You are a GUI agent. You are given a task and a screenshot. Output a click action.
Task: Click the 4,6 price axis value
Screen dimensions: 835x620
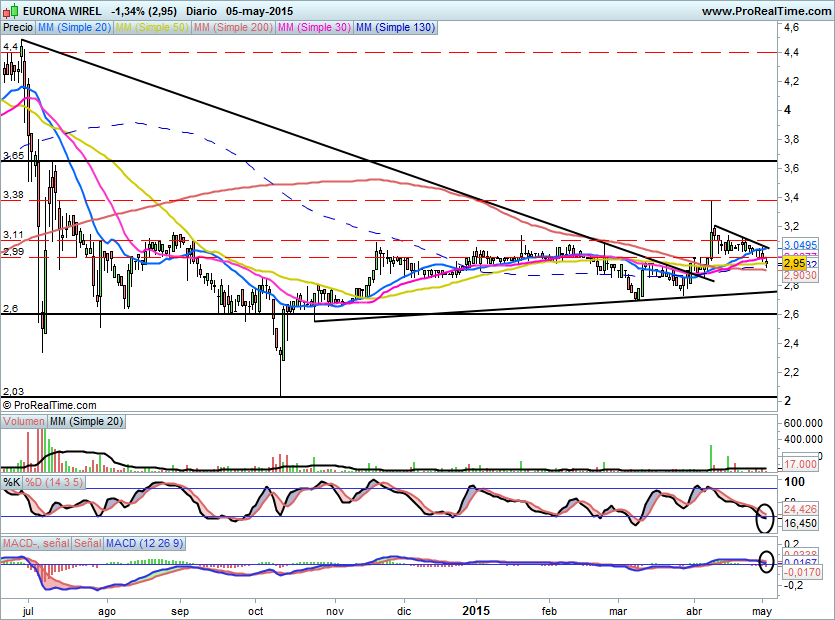(x=791, y=27)
